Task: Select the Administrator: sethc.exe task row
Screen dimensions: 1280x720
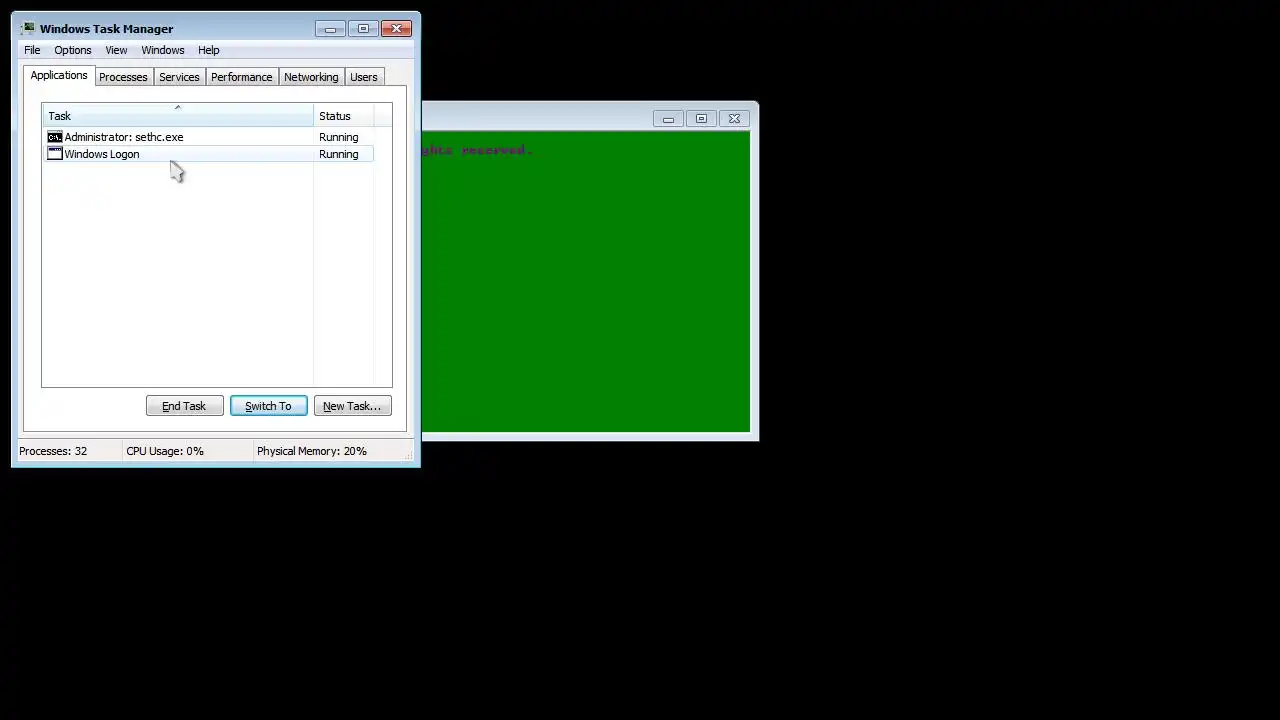Action: pos(208,137)
